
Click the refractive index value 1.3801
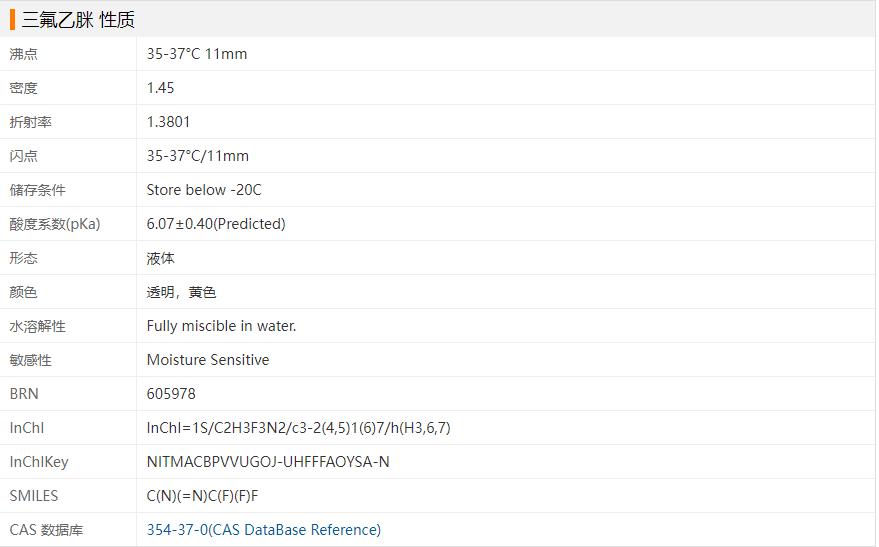[x=168, y=122]
